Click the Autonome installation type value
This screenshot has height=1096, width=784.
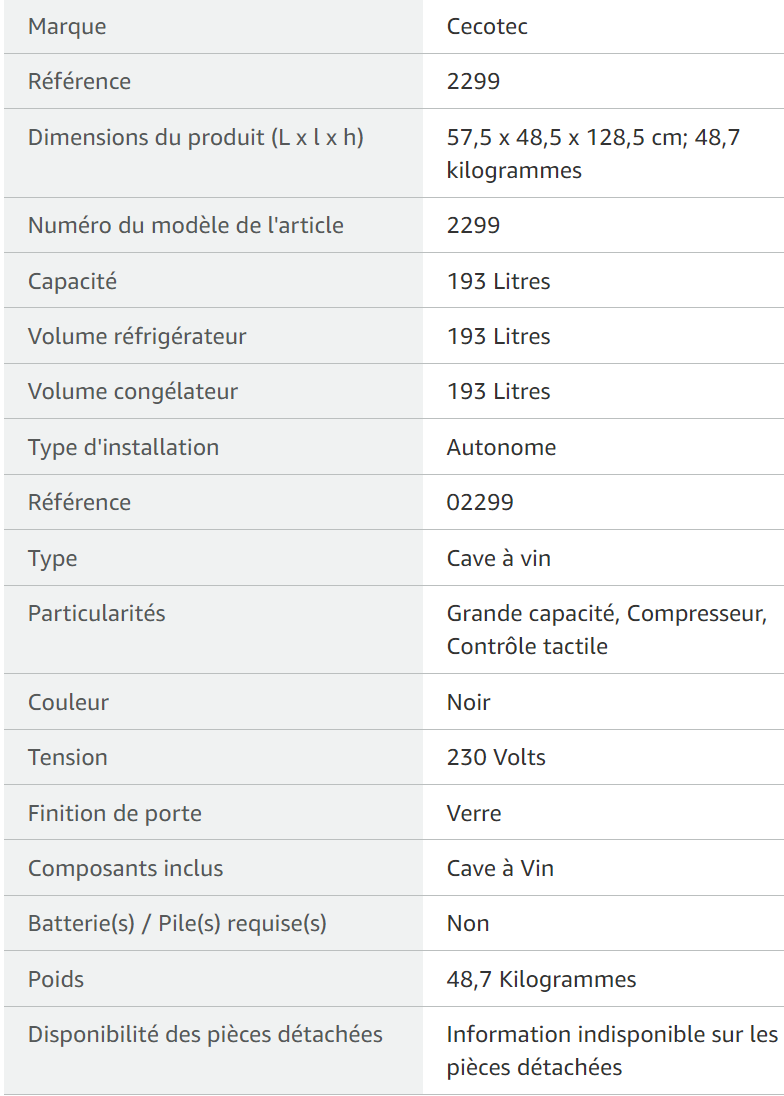coord(501,447)
